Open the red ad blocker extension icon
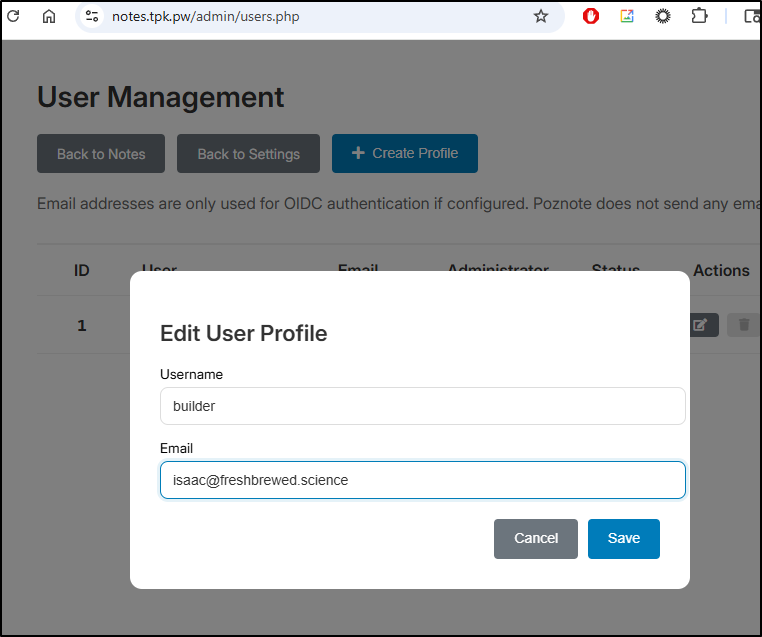Viewport: 762px width, 637px height. click(591, 16)
